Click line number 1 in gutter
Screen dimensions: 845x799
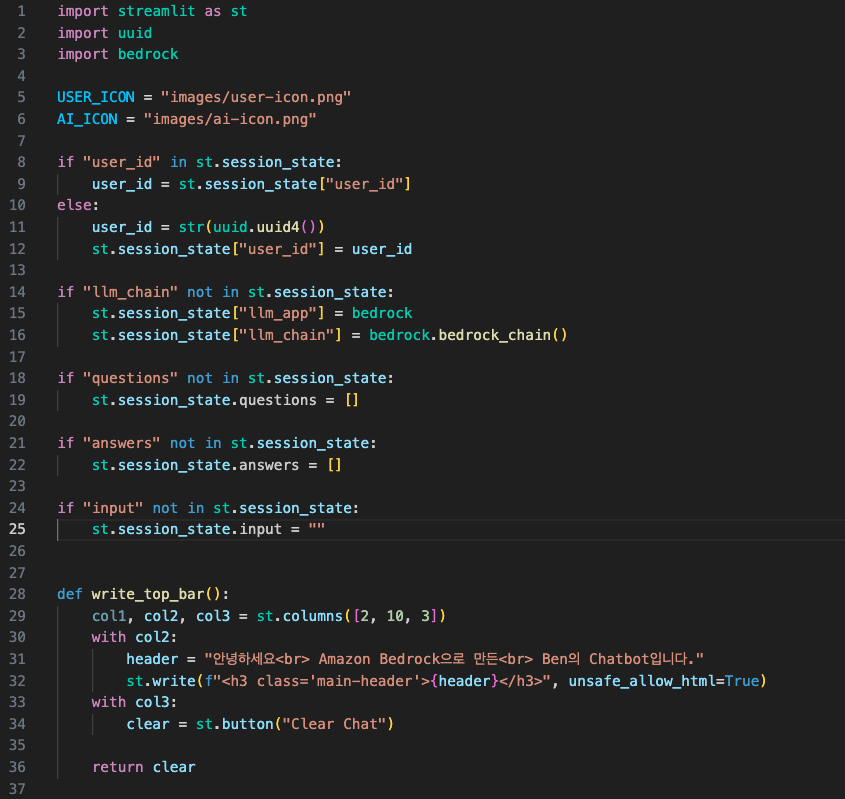(x=22, y=11)
